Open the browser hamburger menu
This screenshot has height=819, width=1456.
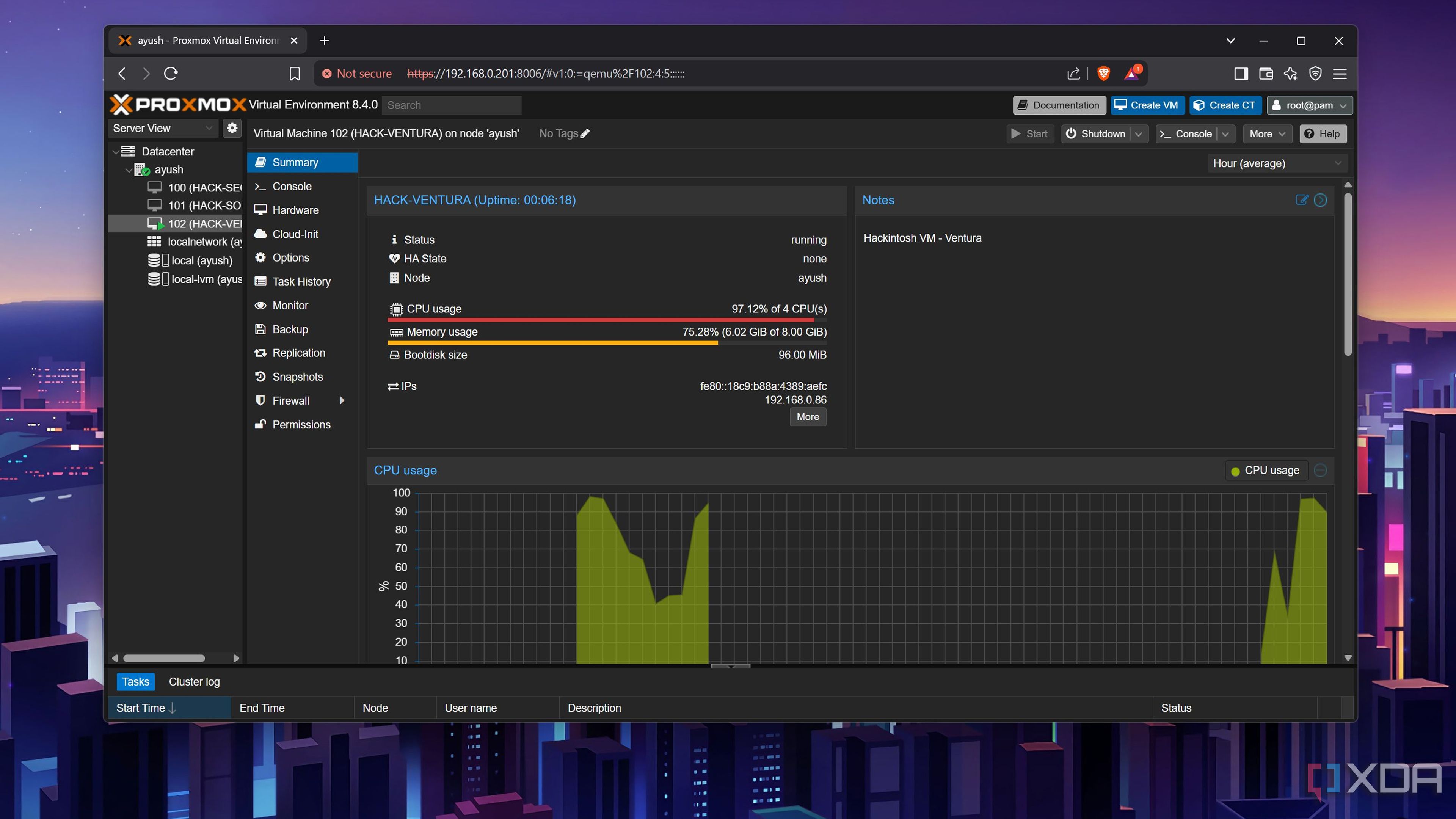click(x=1340, y=74)
